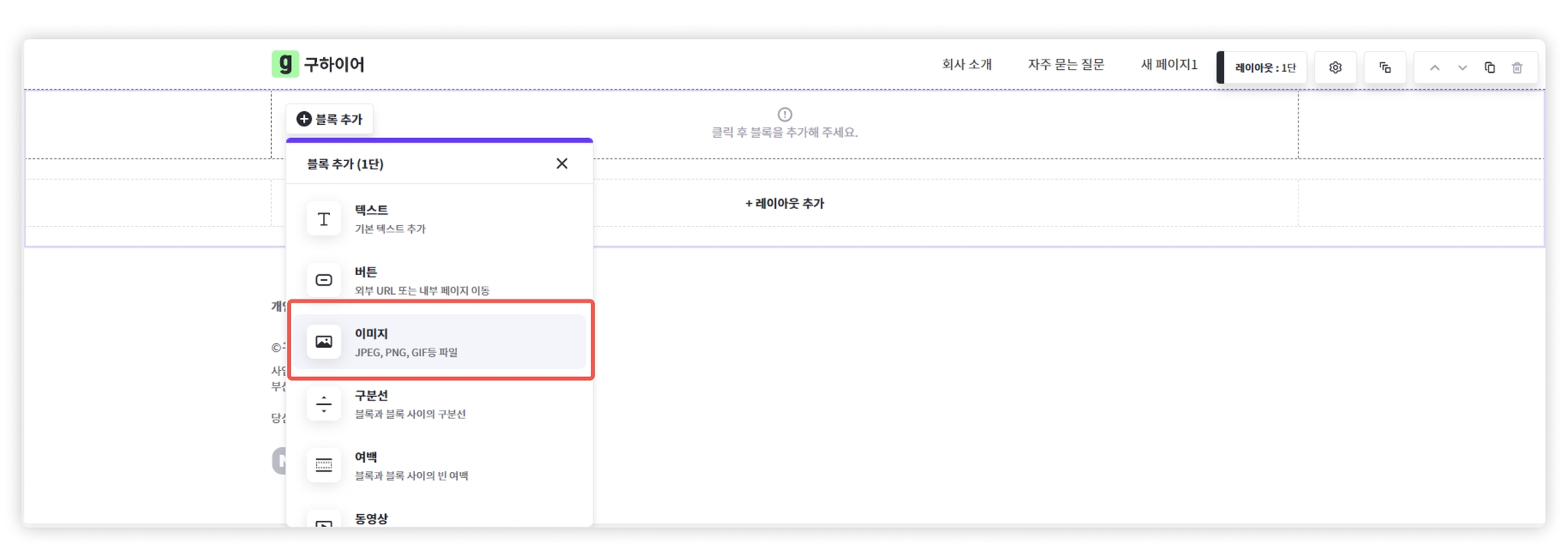Add a 여백 spacing block
Screen dimensions: 1568x560
tap(439, 465)
